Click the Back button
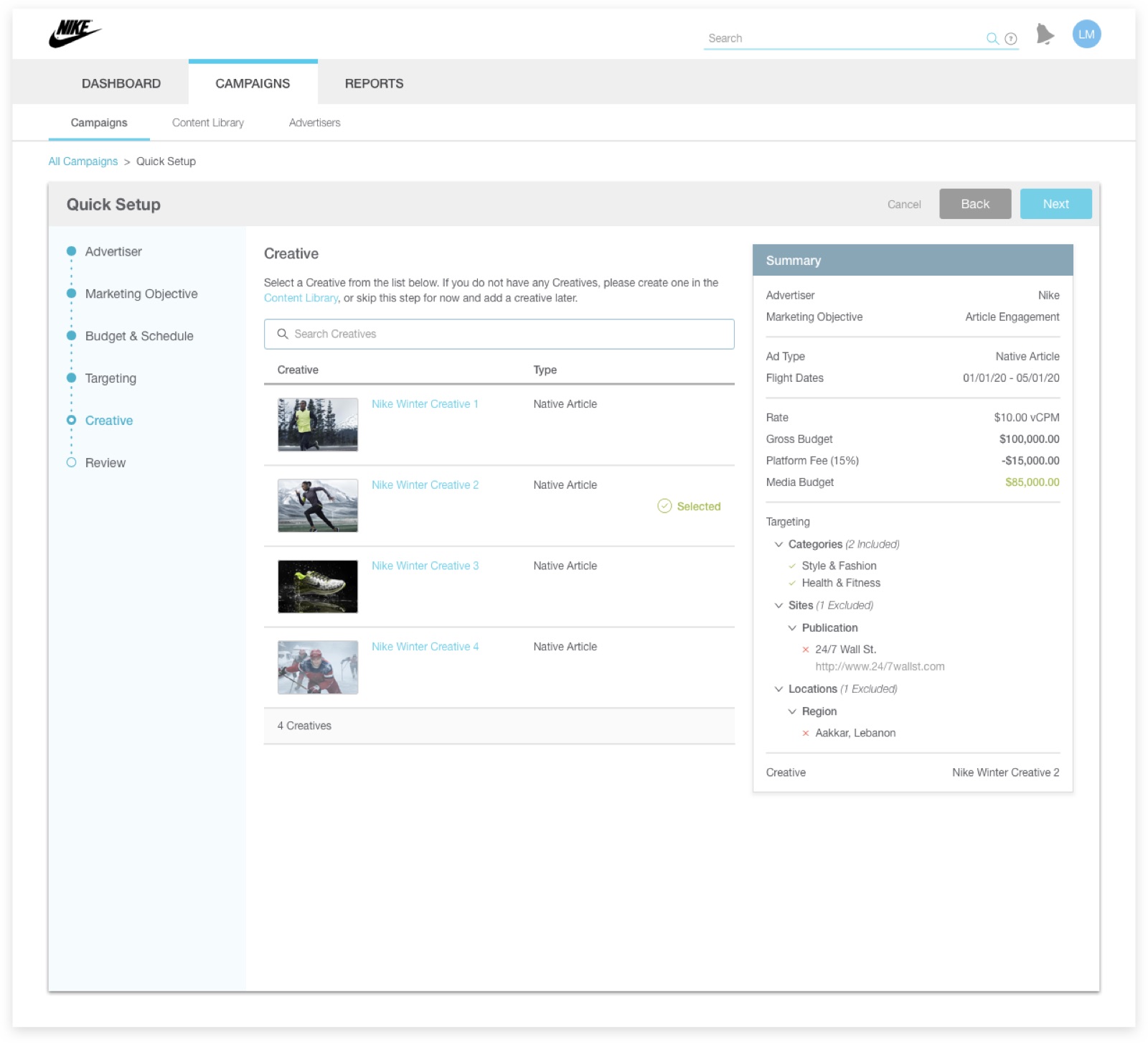Viewport: 1148px width, 1043px height. click(x=975, y=204)
